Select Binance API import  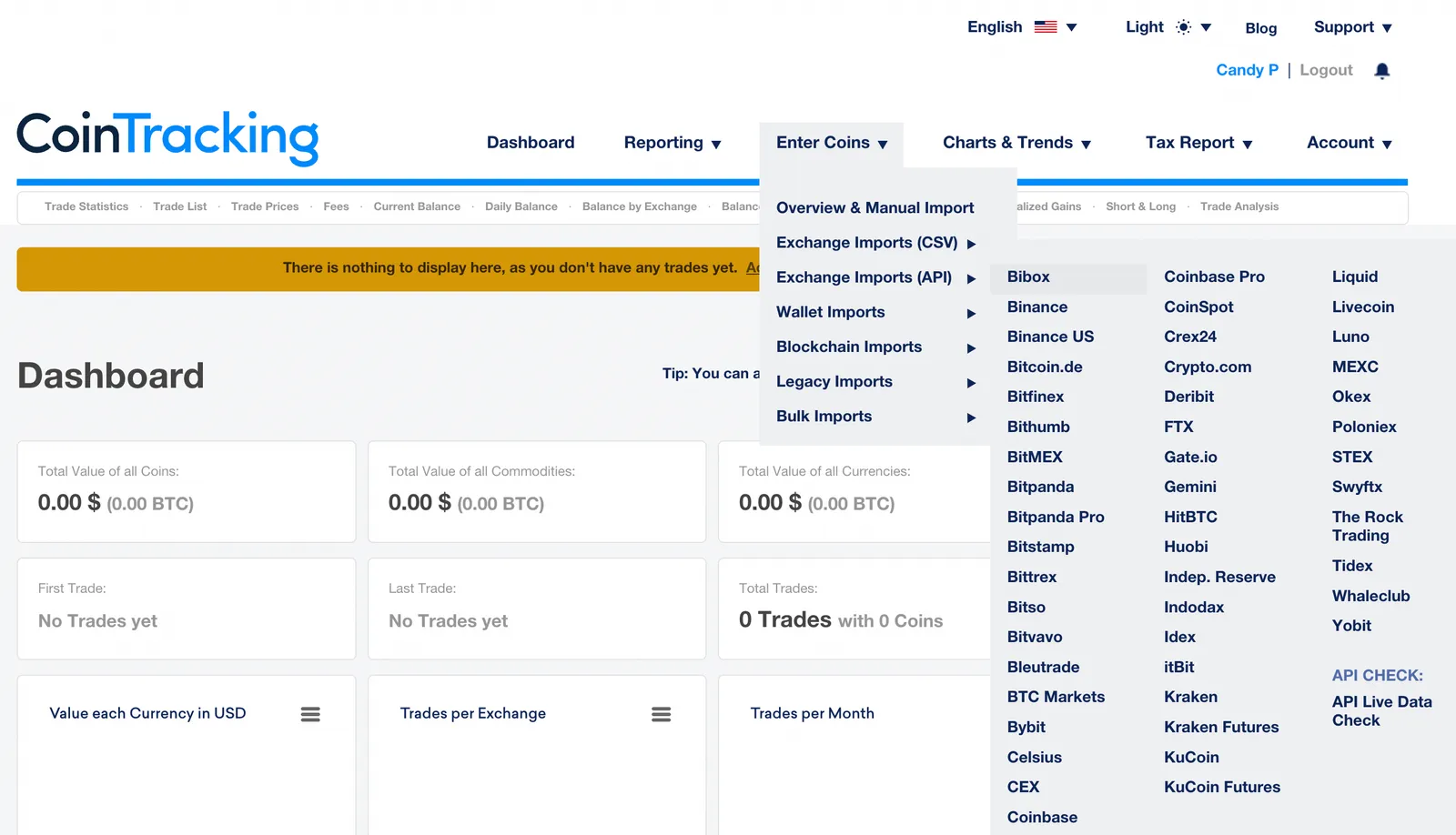[x=1037, y=307]
